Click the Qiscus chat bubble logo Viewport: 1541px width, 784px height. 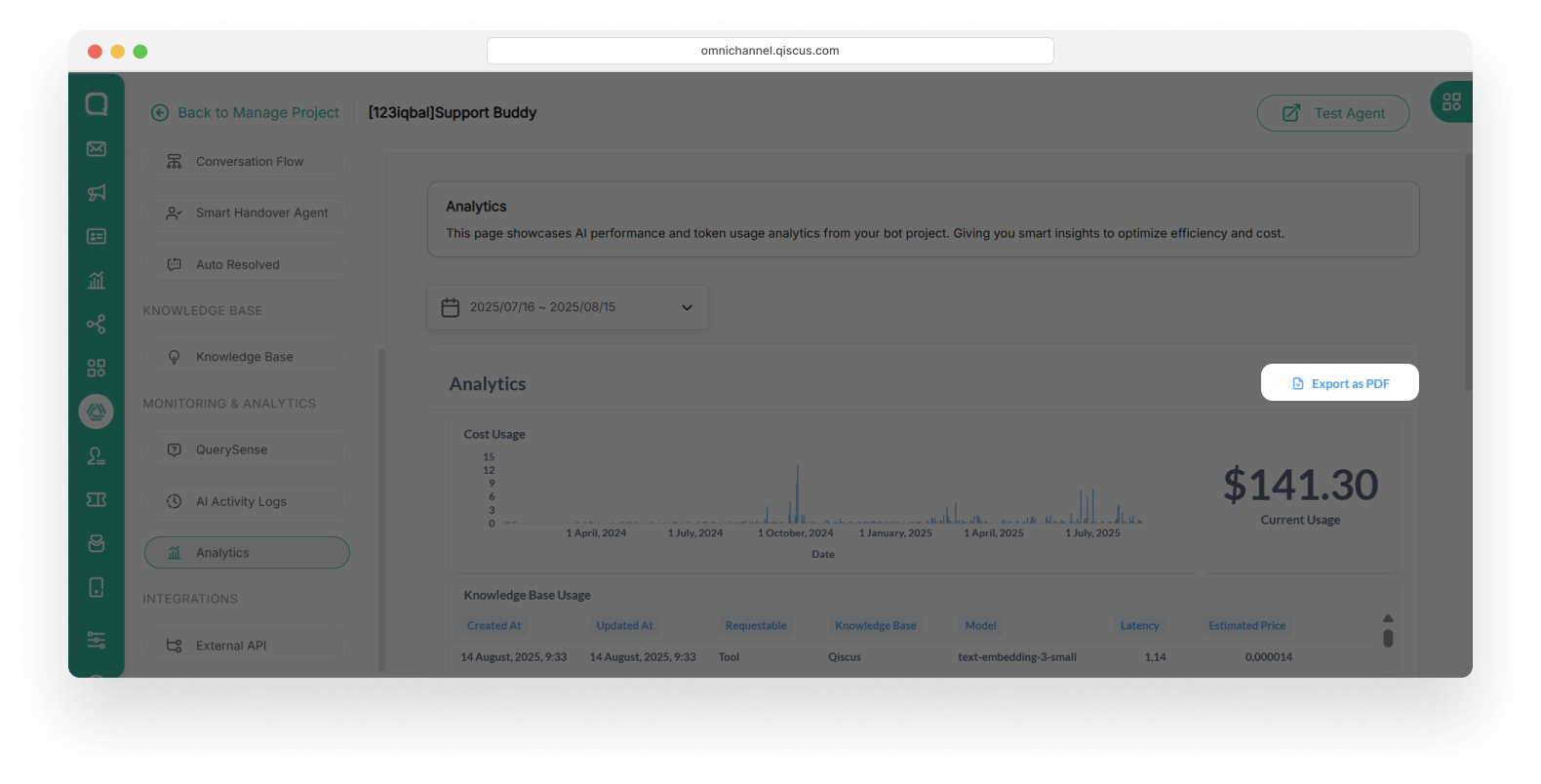tap(97, 104)
